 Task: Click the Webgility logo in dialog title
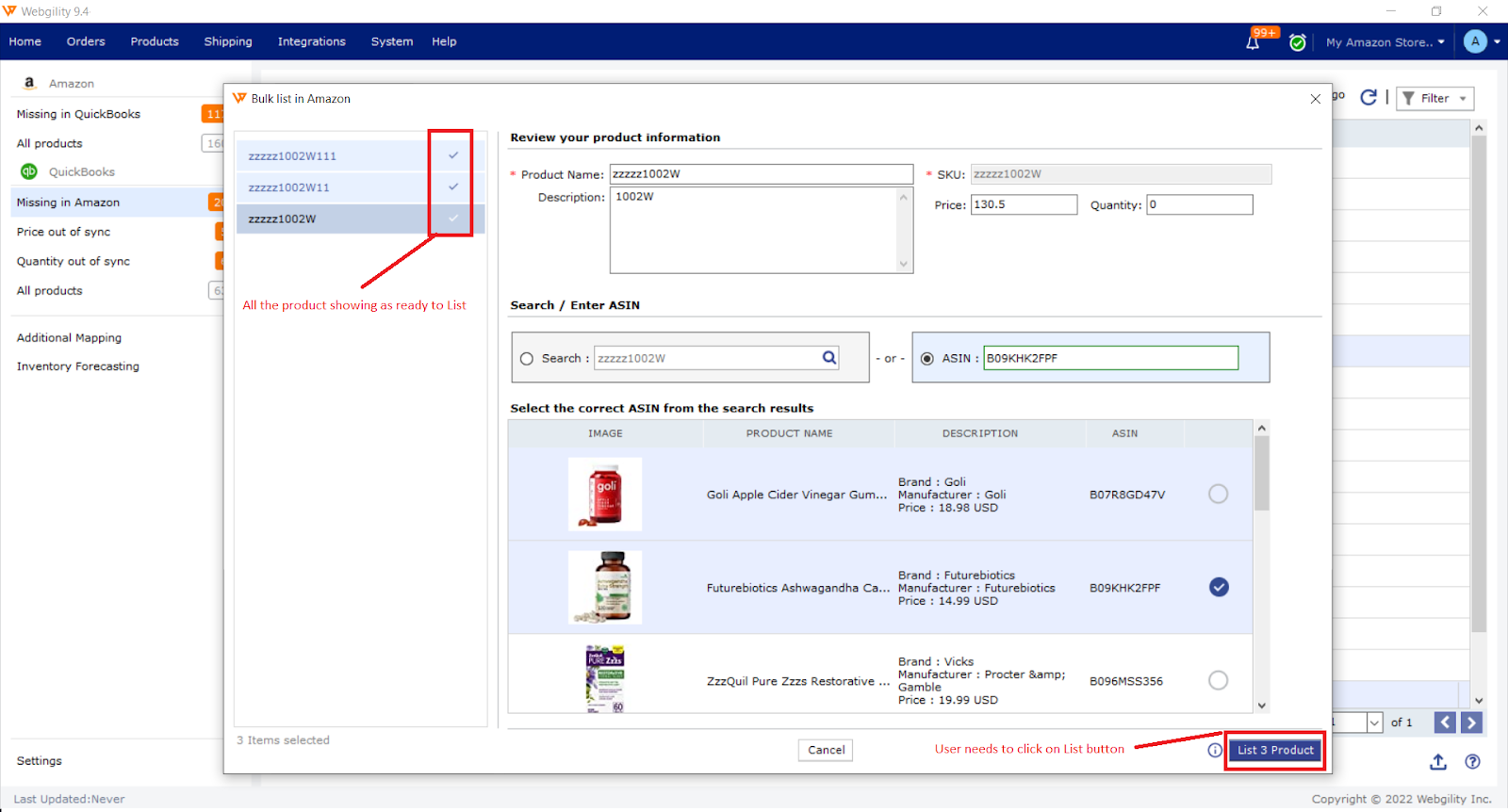(239, 98)
